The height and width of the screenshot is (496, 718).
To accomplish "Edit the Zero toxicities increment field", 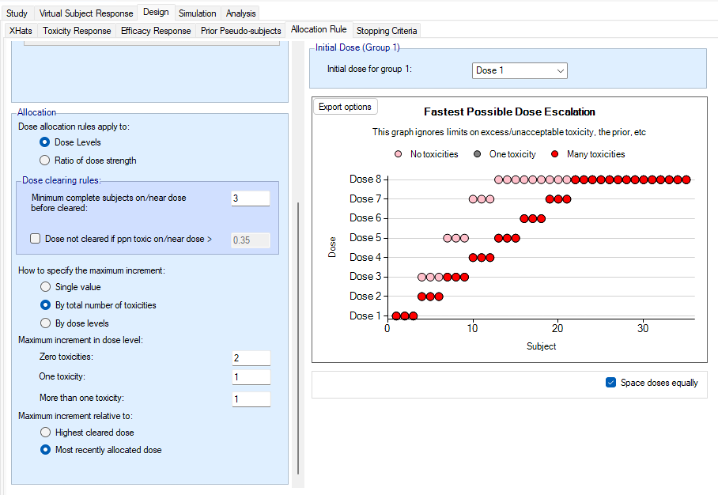I will (x=249, y=357).
